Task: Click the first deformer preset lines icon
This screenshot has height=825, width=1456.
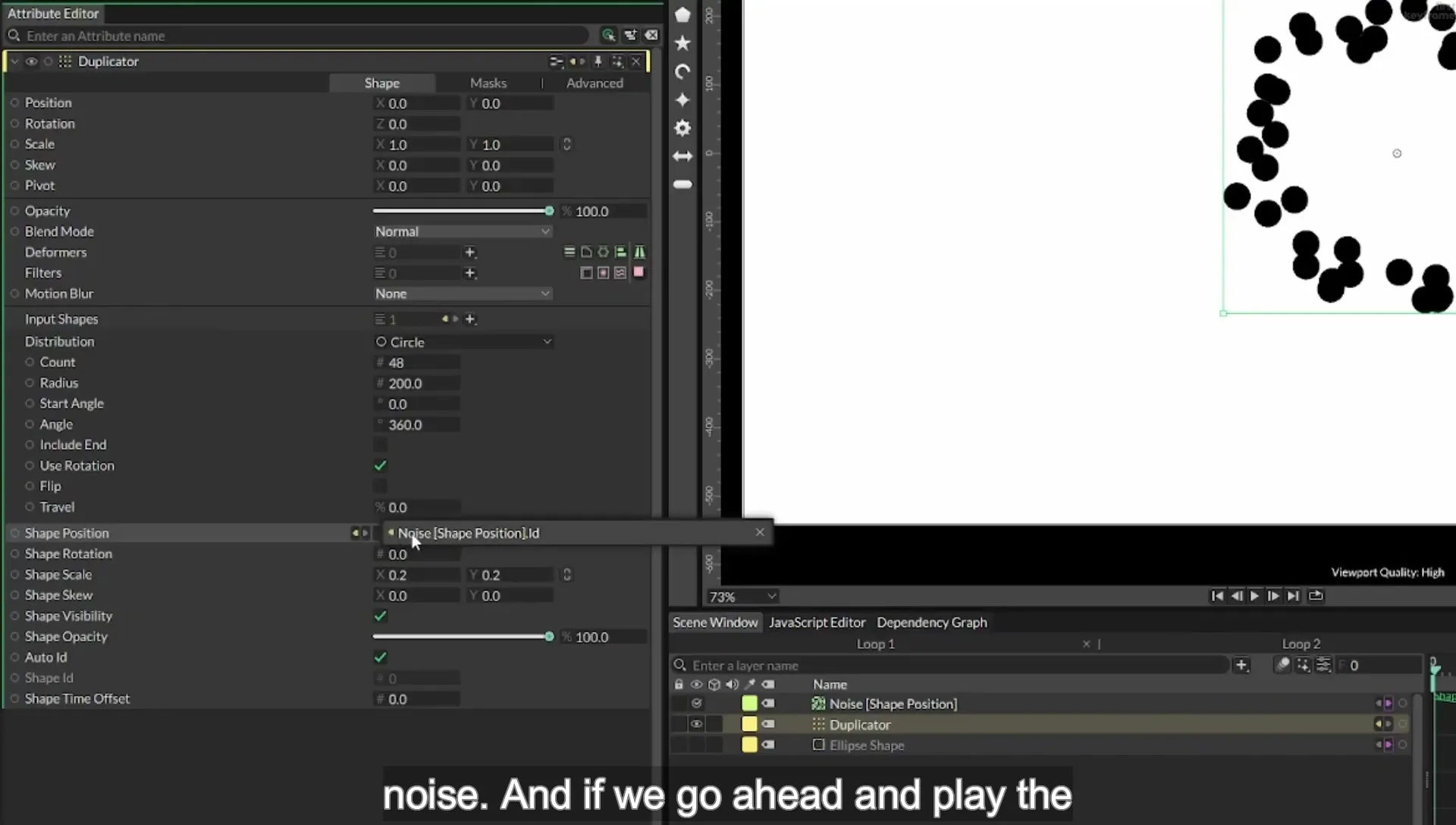Action: (x=569, y=252)
